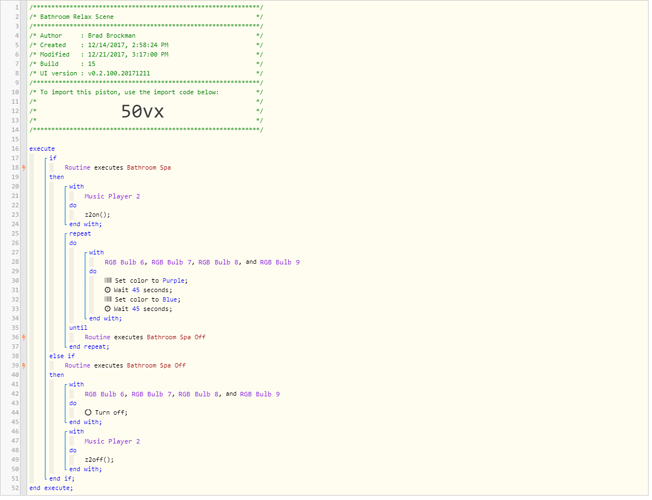Click the do keyword on line 29
Viewport: 652px width, 500px height.
point(93,272)
